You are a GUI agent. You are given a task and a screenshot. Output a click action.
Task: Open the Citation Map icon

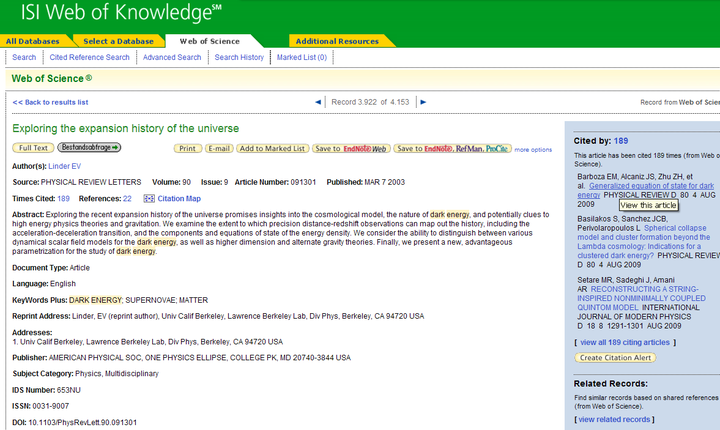(149, 198)
